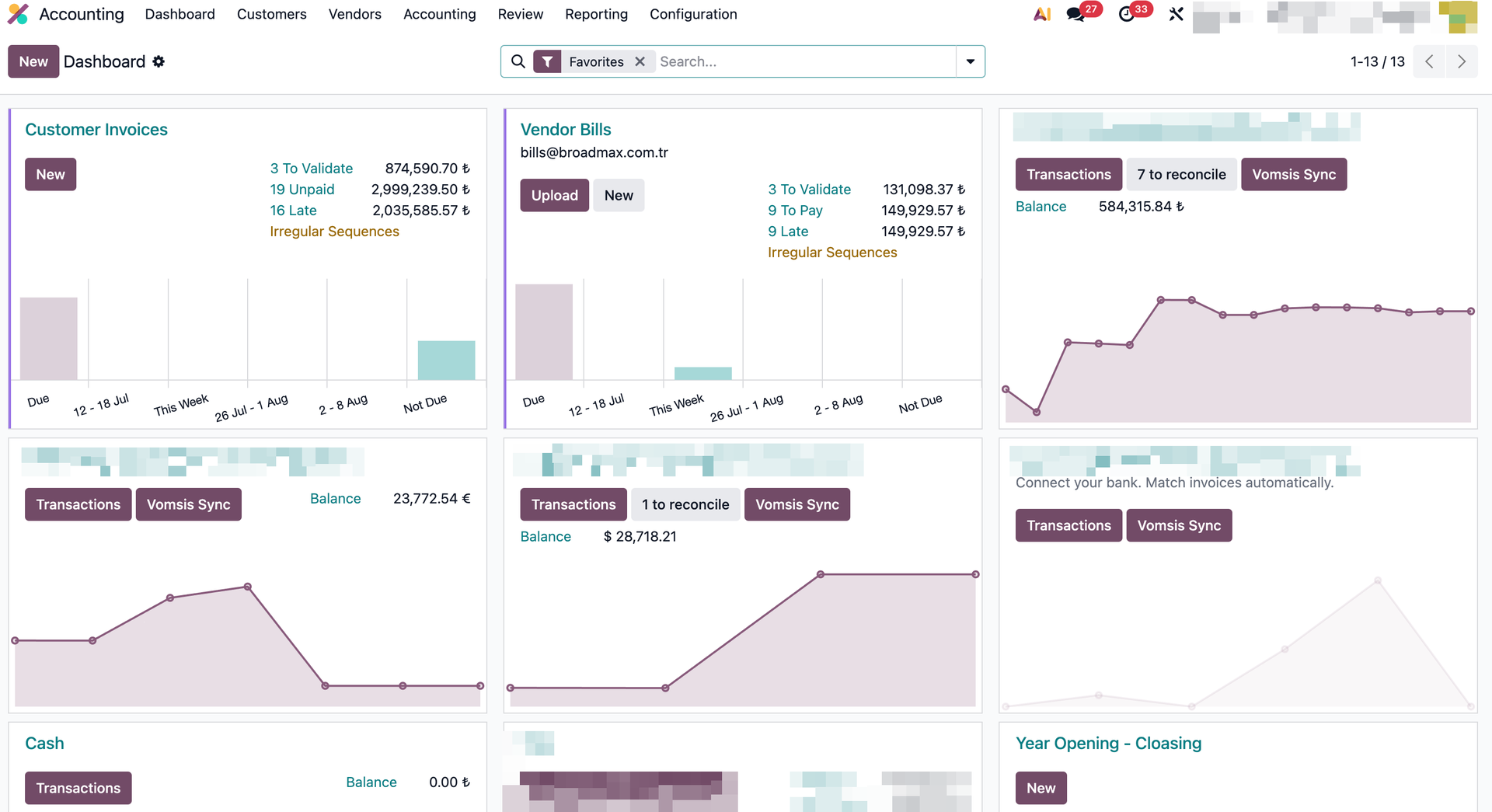Click the search magnifier icon
Image resolution: width=1492 pixels, height=812 pixels.
click(x=518, y=61)
